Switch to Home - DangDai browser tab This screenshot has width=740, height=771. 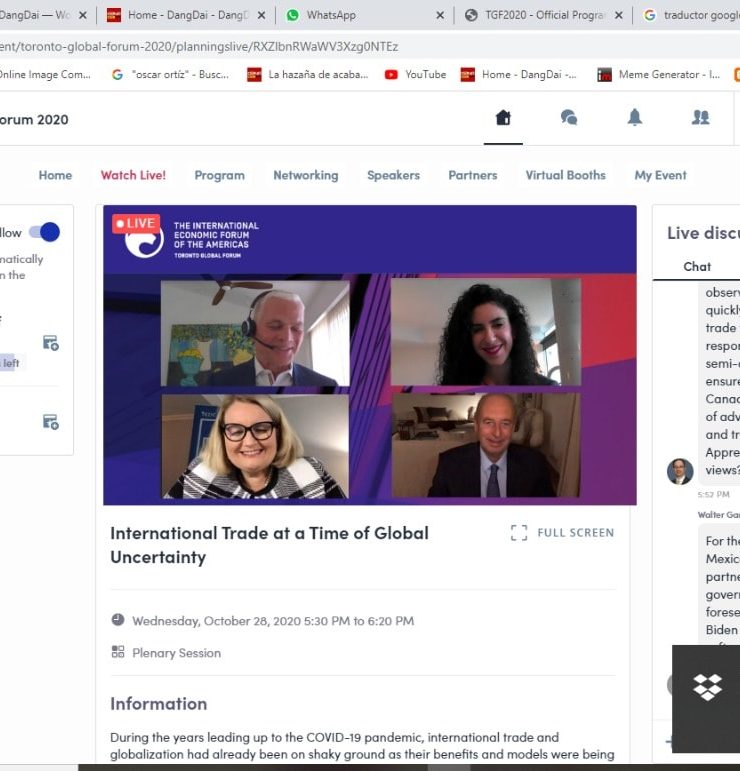(x=187, y=15)
